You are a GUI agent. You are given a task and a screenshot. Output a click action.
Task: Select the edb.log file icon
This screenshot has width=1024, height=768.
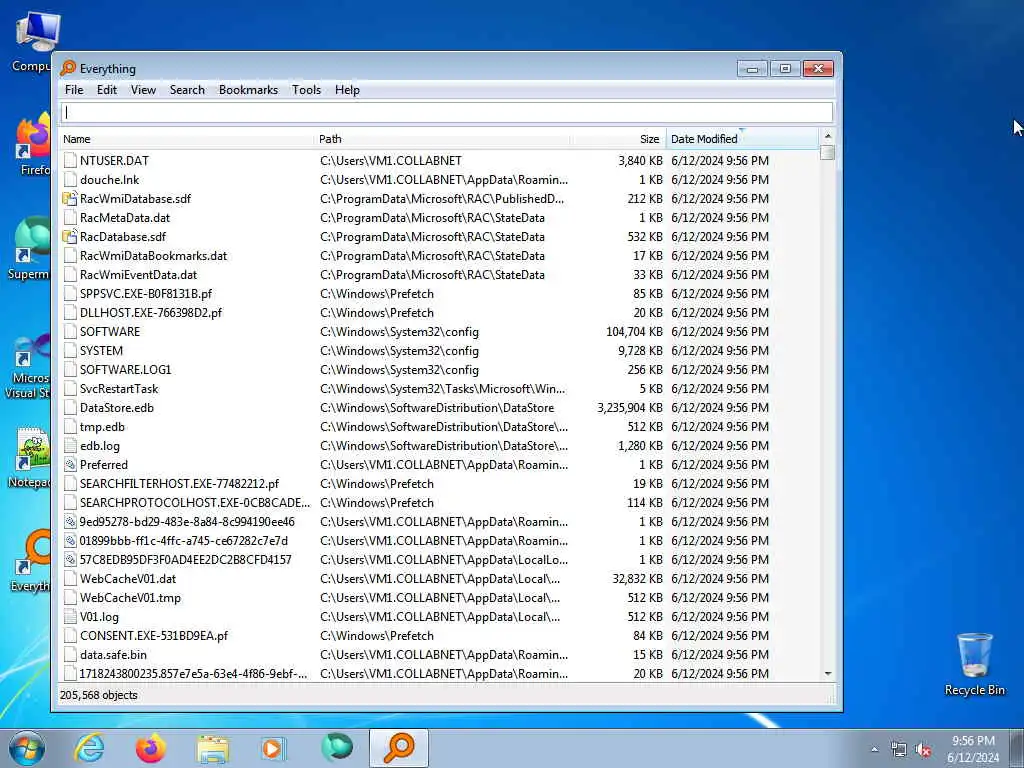[70, 446]
